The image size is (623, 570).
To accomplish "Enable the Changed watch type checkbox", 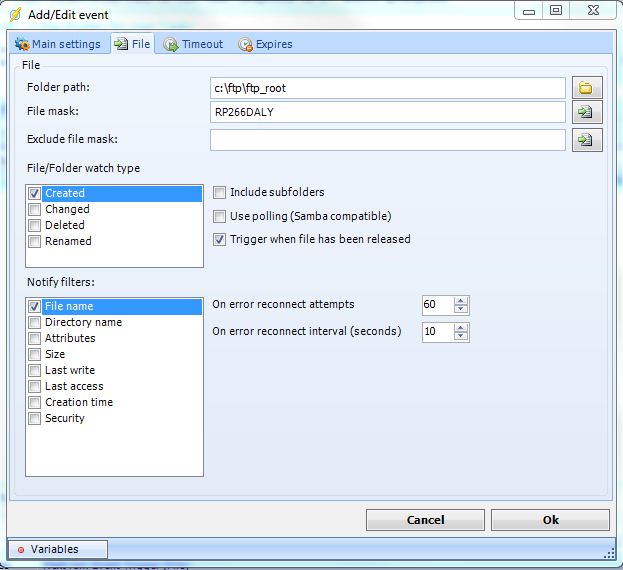I will 35,209.
